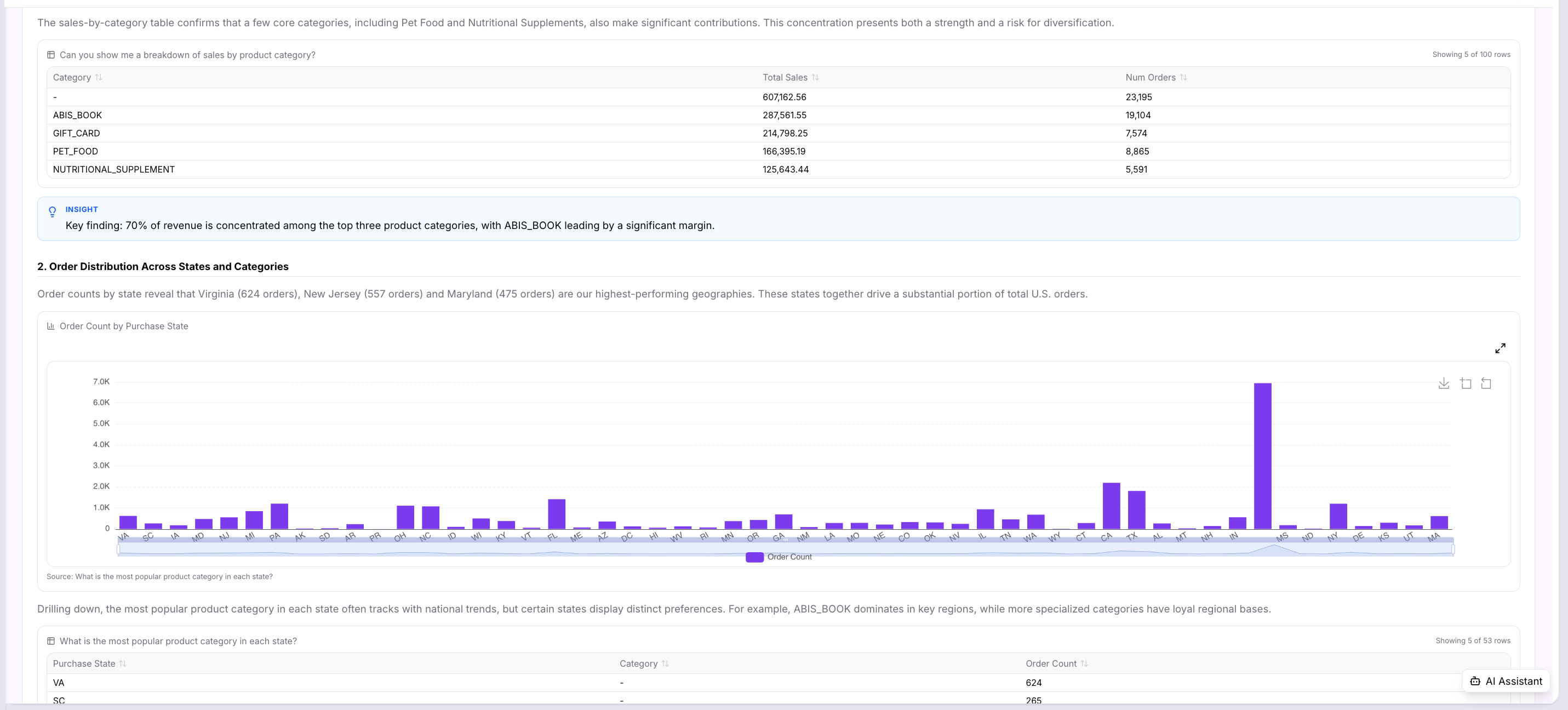Click bar chart icon beside Order Count title
Viewport: 1568px width, 710px height.
click(x=51, y=327)
